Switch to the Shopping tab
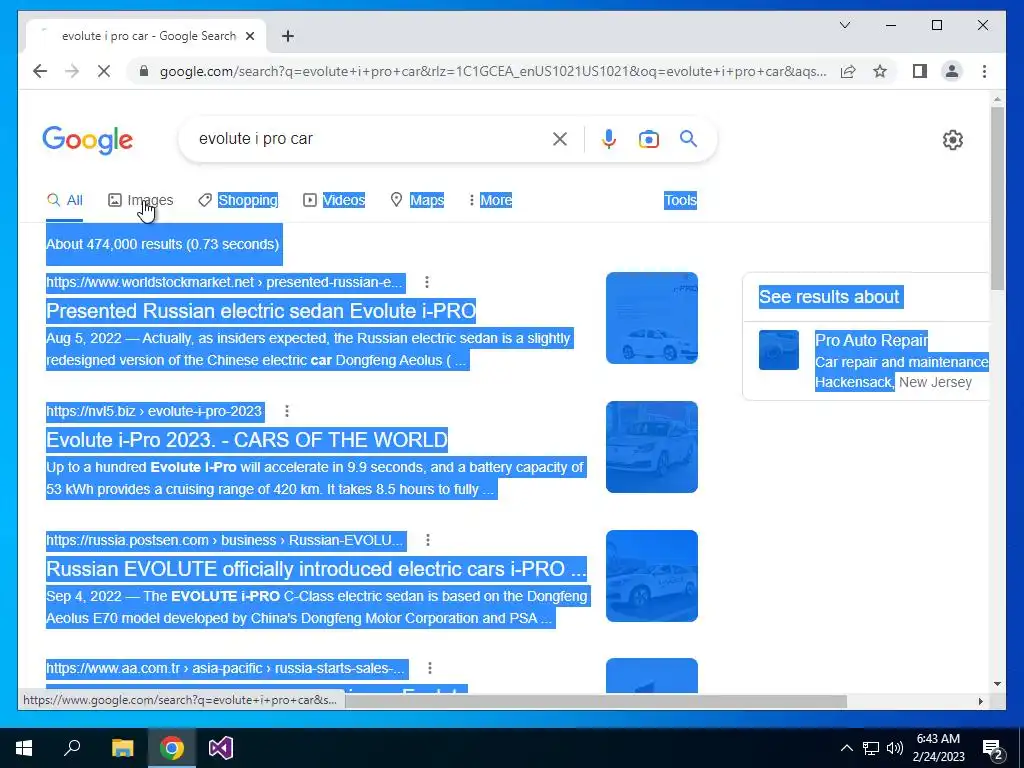Image resolution: width=1024 pixels, height=768 pixels. click(238, 200)
